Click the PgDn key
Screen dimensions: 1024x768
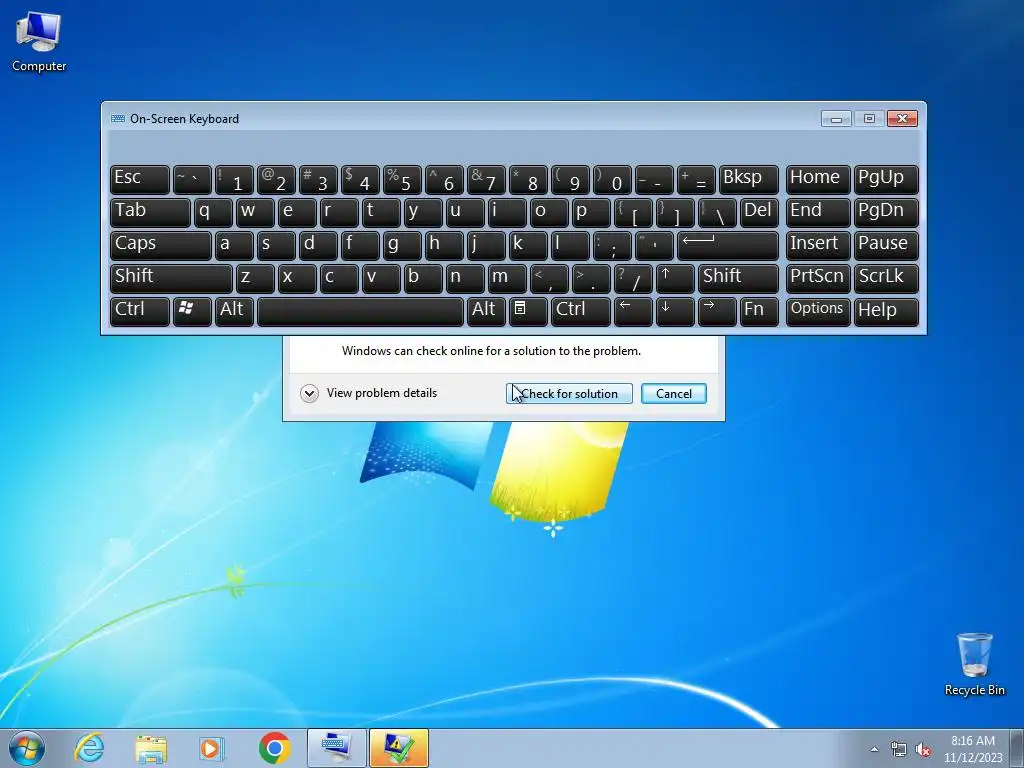click(x=886, y=212)
